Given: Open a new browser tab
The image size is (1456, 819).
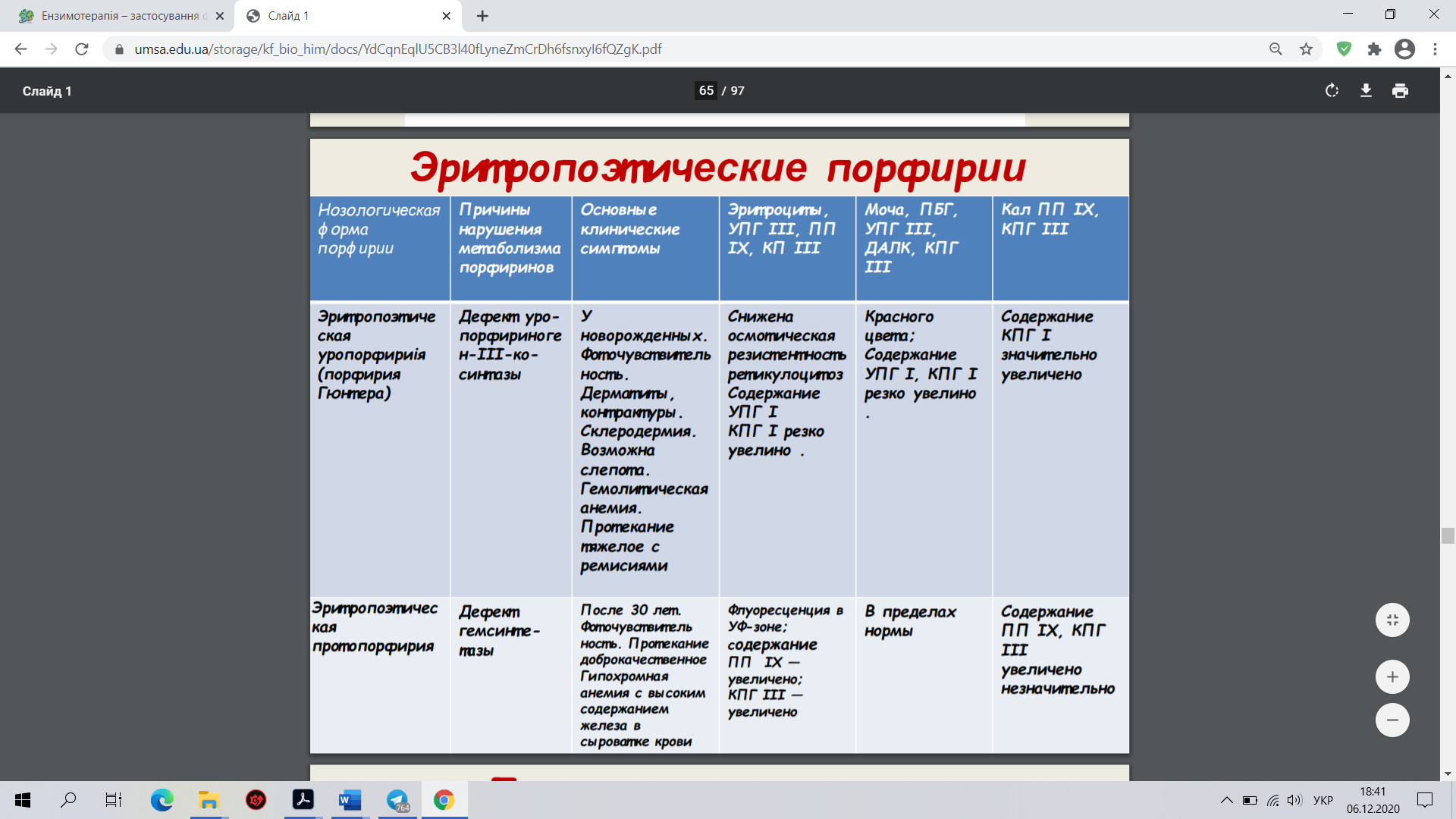Looking at the screenshot, I should point(482,16).
